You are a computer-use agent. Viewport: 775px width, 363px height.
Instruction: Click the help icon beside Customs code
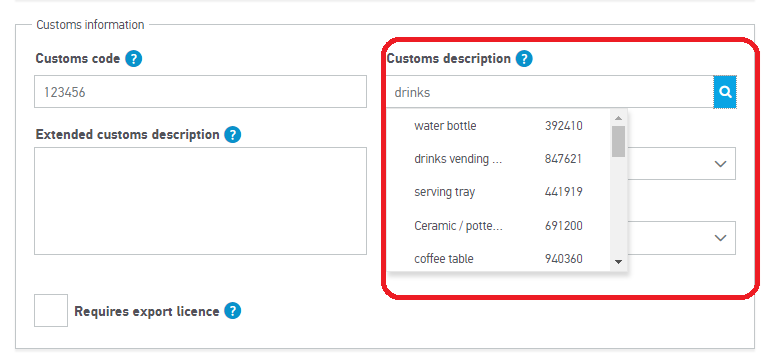(133, 59)
